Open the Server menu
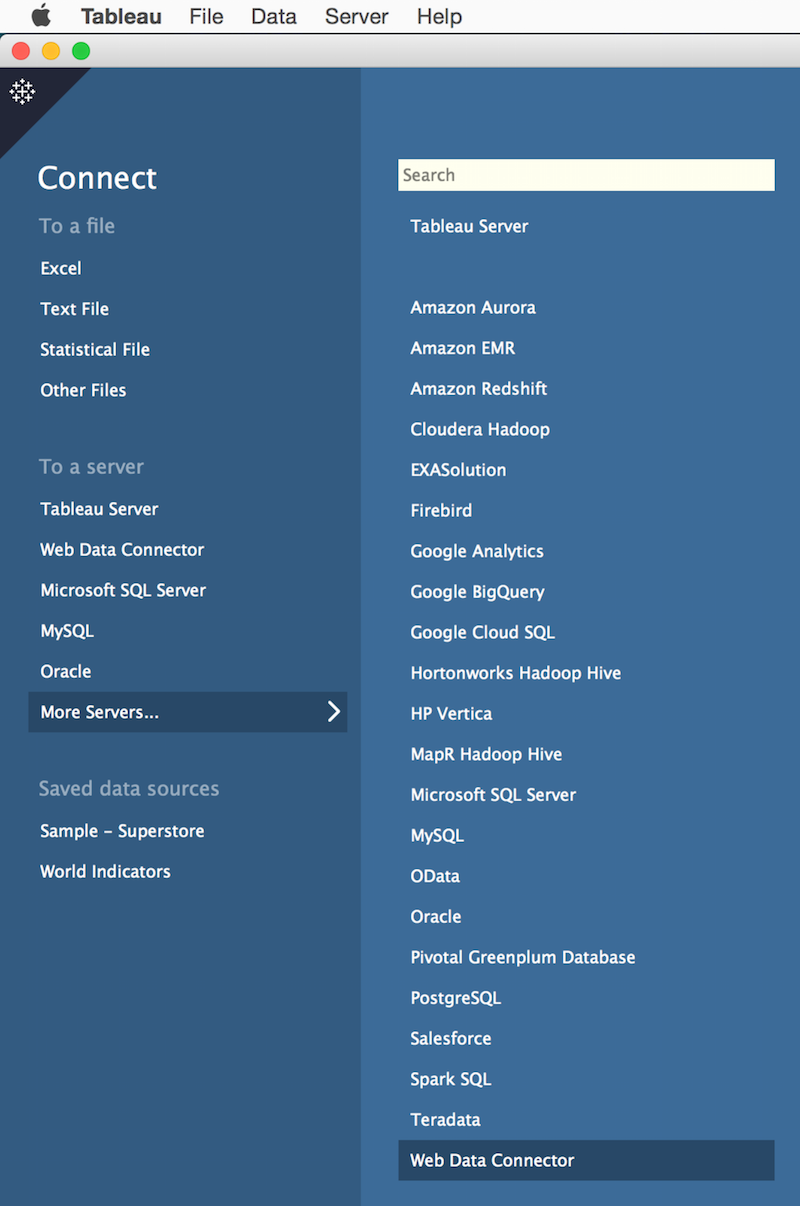The height and width of the screenshot is (1206, 800). [357, 16]
